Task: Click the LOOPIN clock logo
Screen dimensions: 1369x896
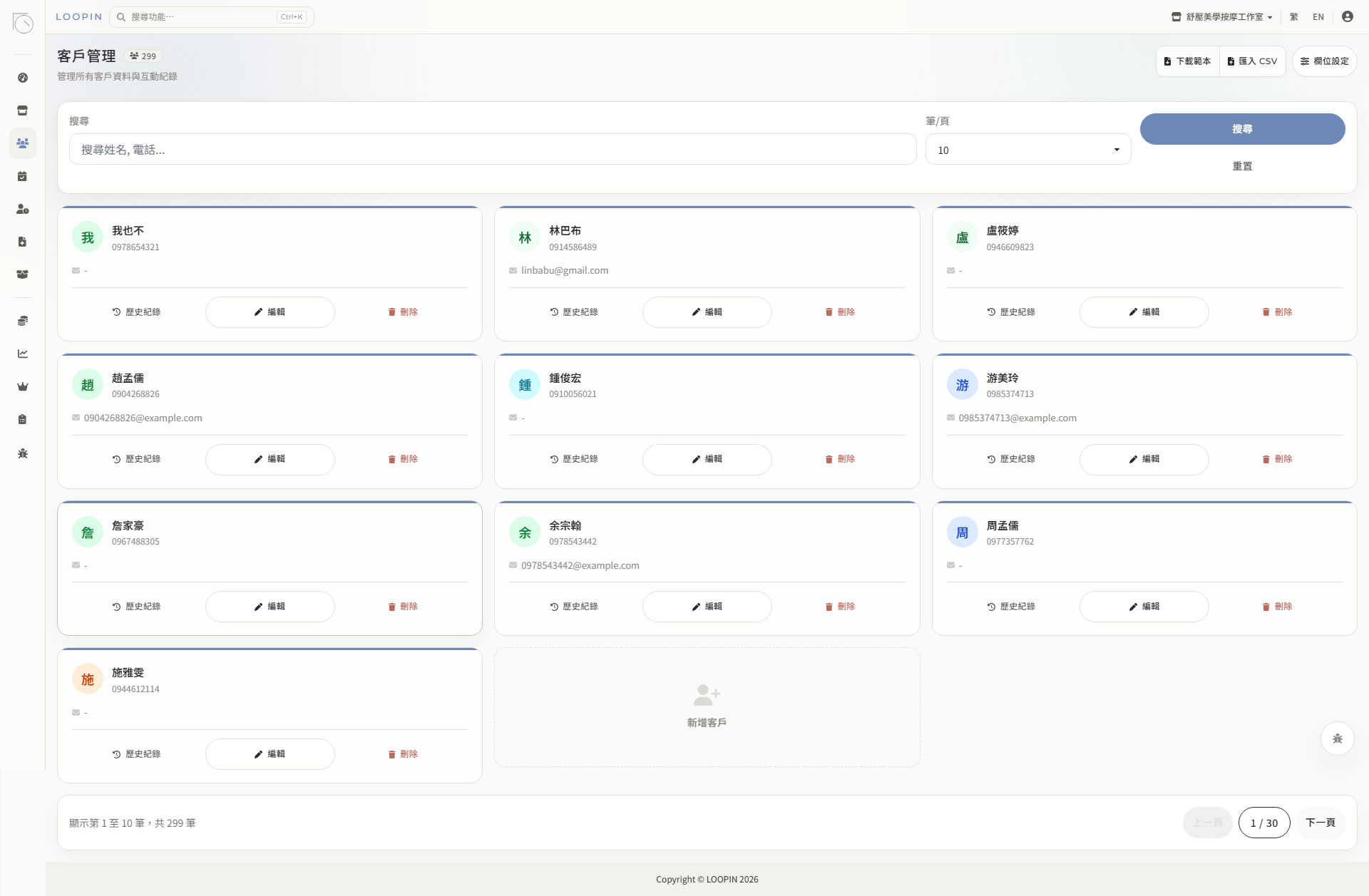Action: 24,24
